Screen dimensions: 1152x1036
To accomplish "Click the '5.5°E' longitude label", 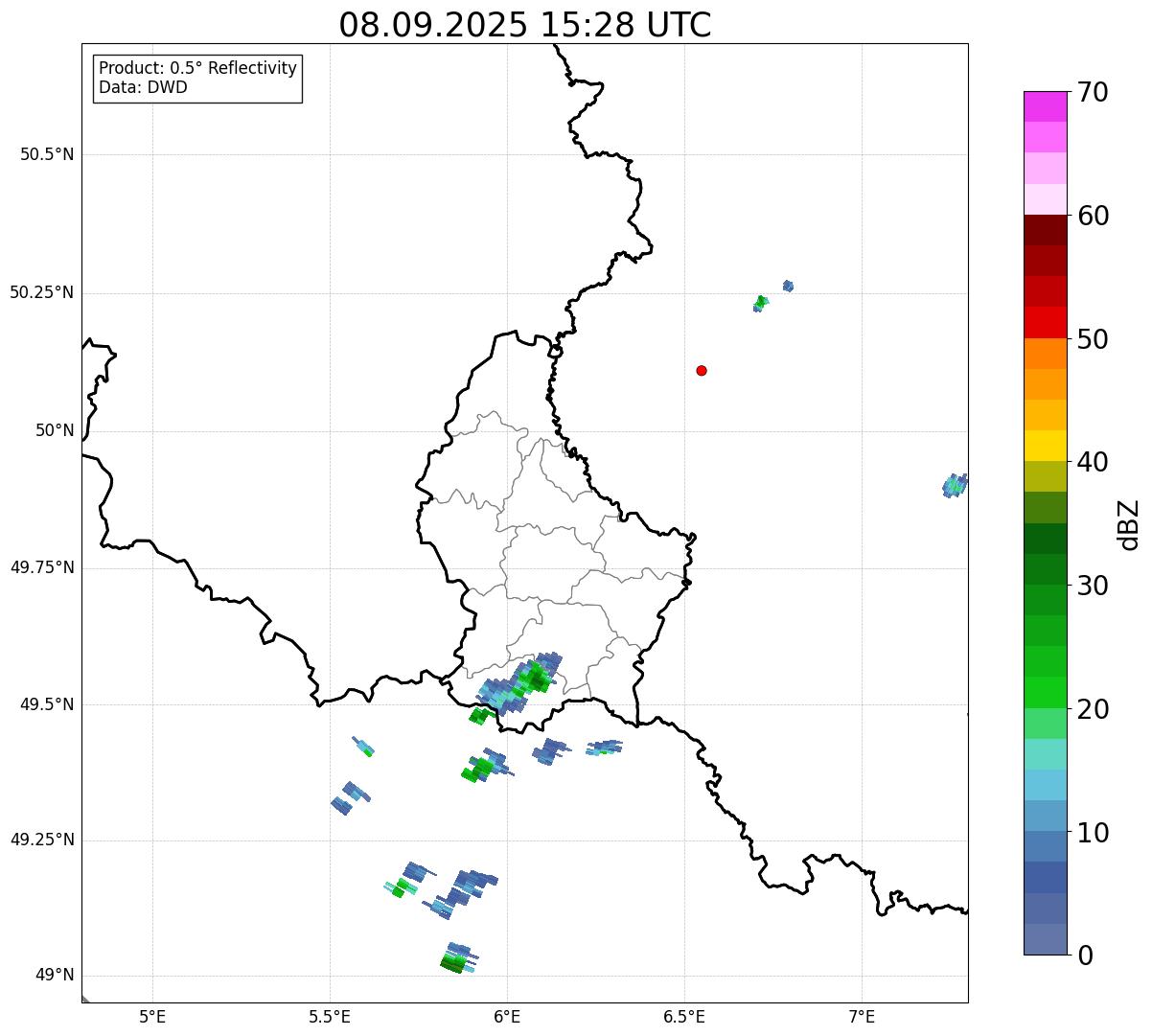I will pyautogui.click(x=330, y=1017).
